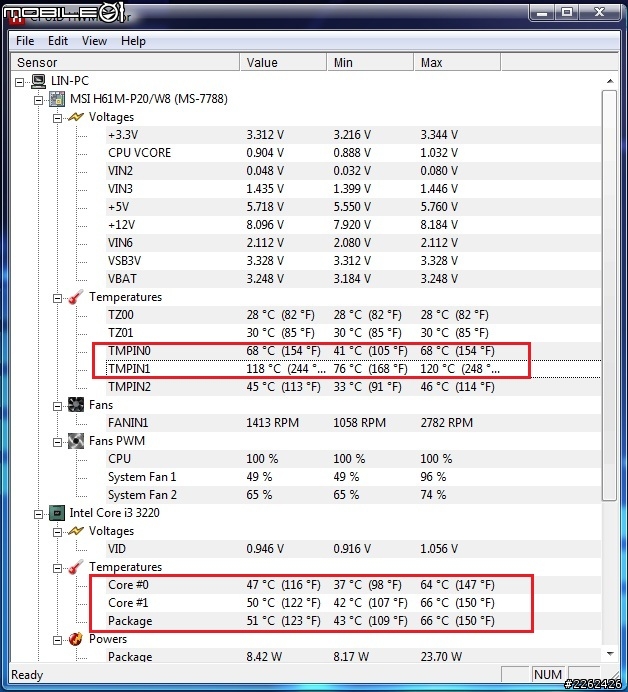Click the motherboard Temperatures thermometer icon
Viewport: 628px width, 692px height.
(76, 297)
